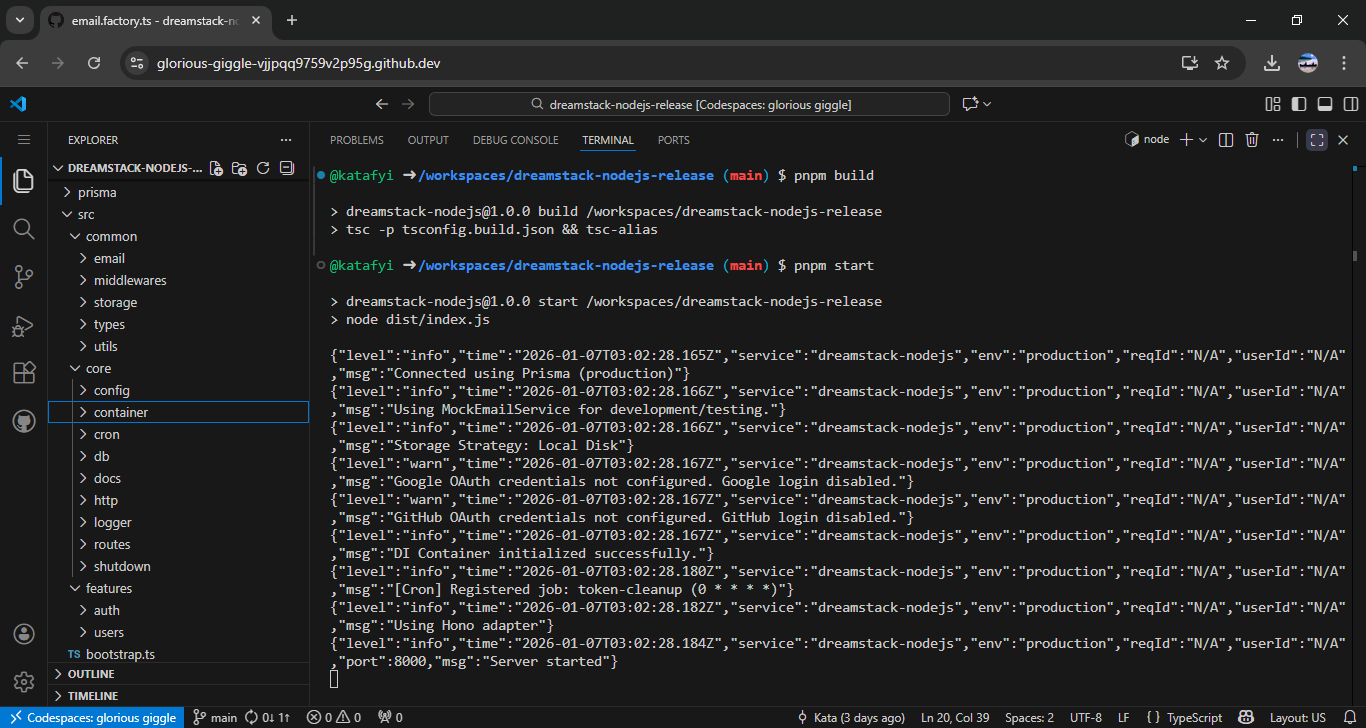
Task: Open the Copilot chat icon
Action: pyautogui.click(x=969, y=104)
